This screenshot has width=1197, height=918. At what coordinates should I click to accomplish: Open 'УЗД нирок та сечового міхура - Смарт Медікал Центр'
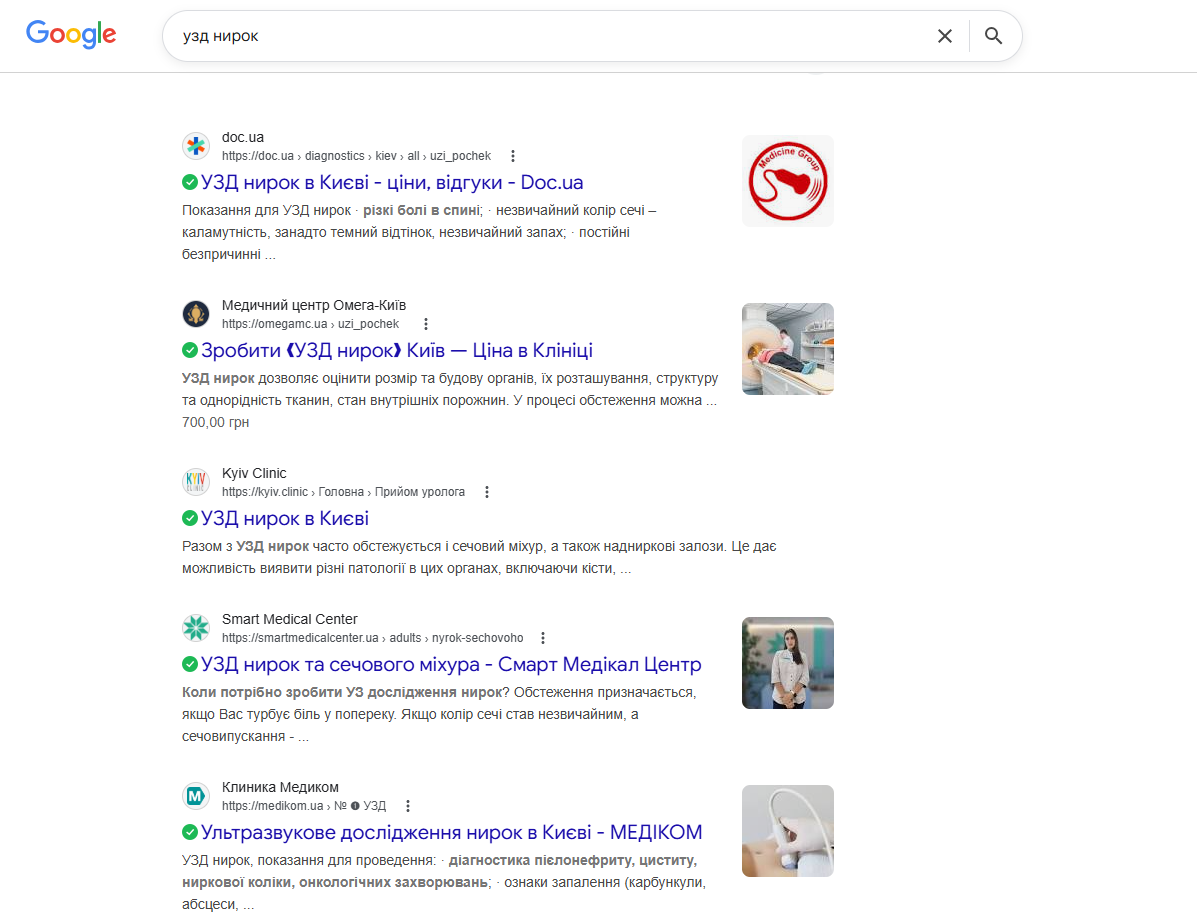click(451, 664)
